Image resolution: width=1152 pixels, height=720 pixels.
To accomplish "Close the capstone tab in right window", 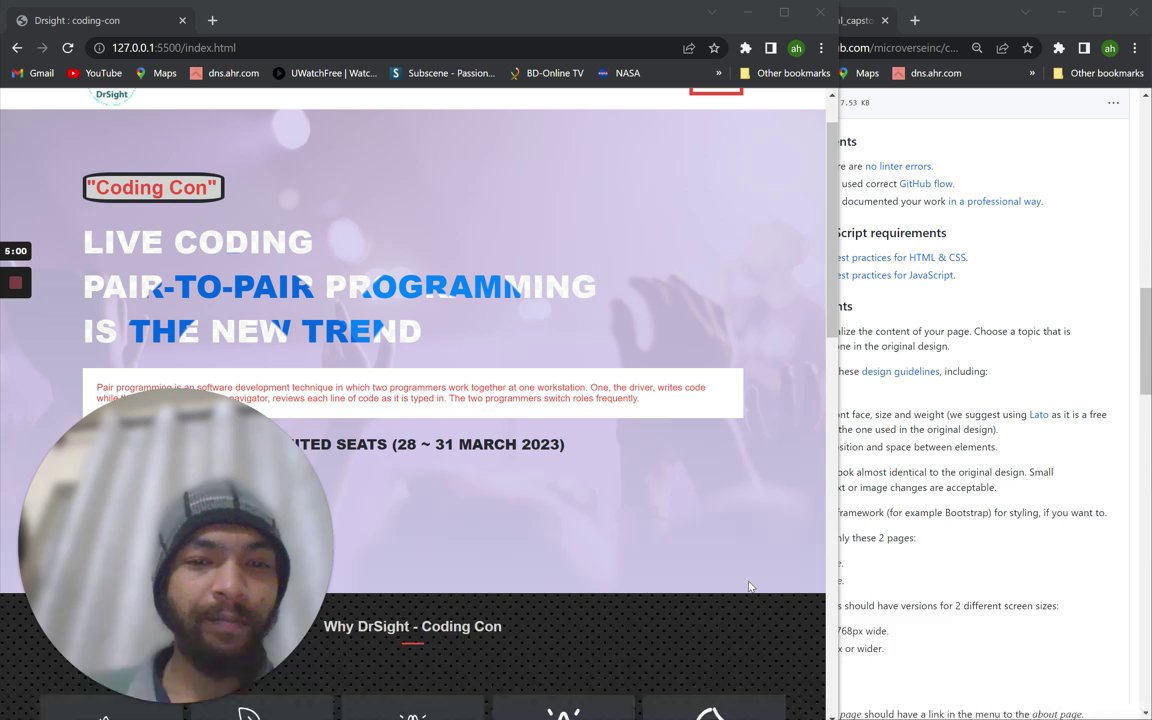I will pos(885,21).
